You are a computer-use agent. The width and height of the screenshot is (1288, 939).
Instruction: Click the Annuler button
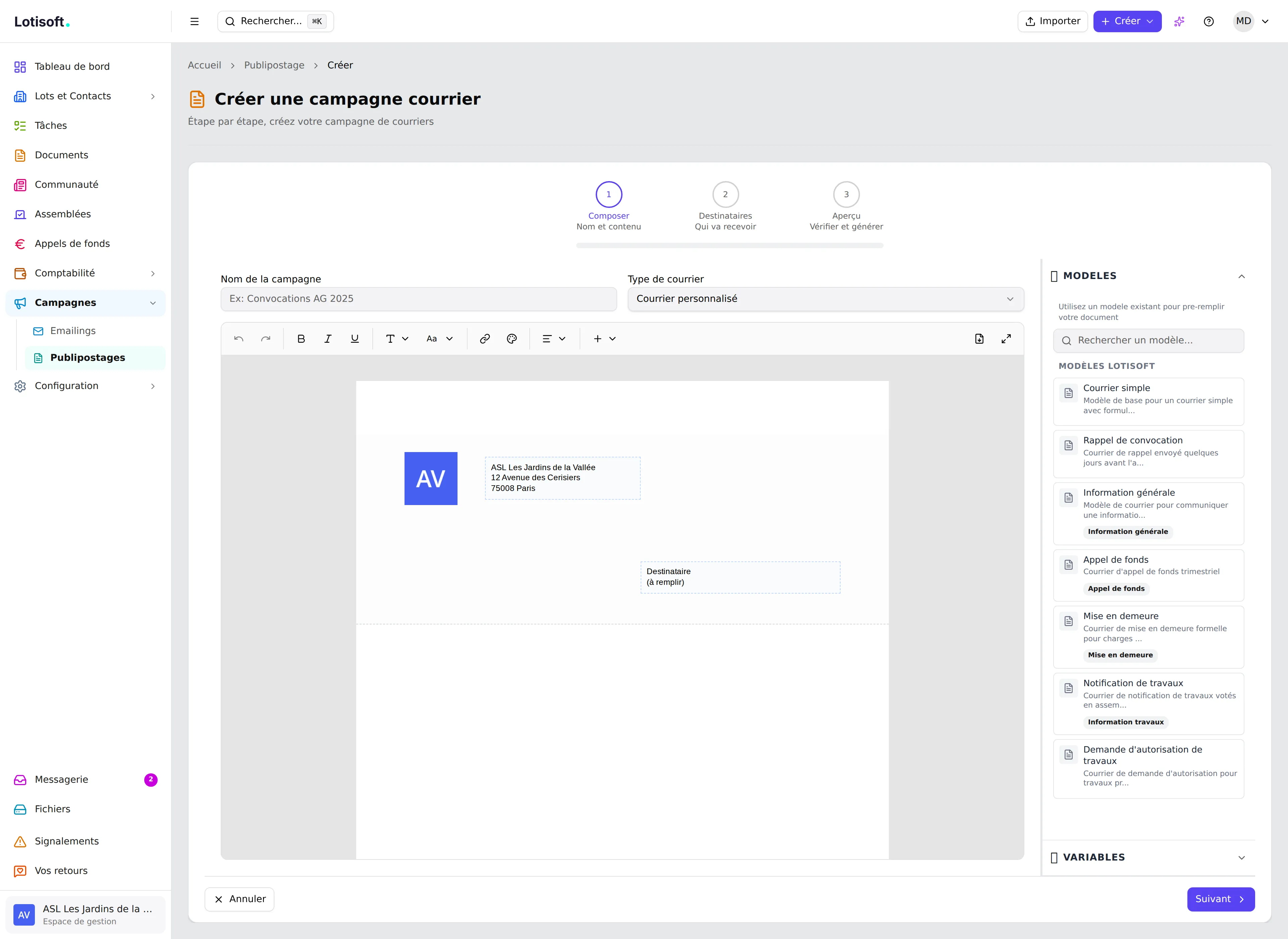point(239,899)
